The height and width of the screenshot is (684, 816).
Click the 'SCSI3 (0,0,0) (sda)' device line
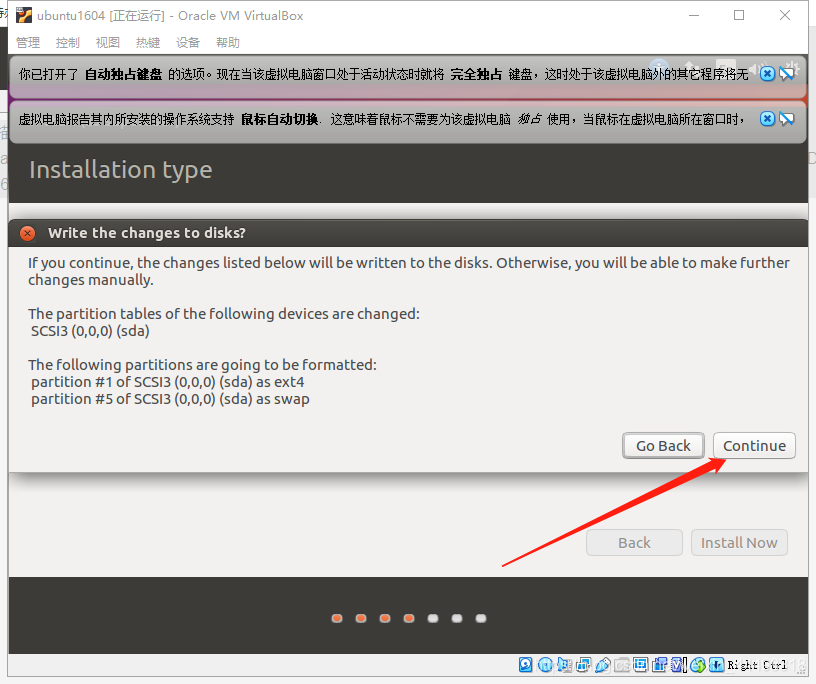[x=90, y=331]
